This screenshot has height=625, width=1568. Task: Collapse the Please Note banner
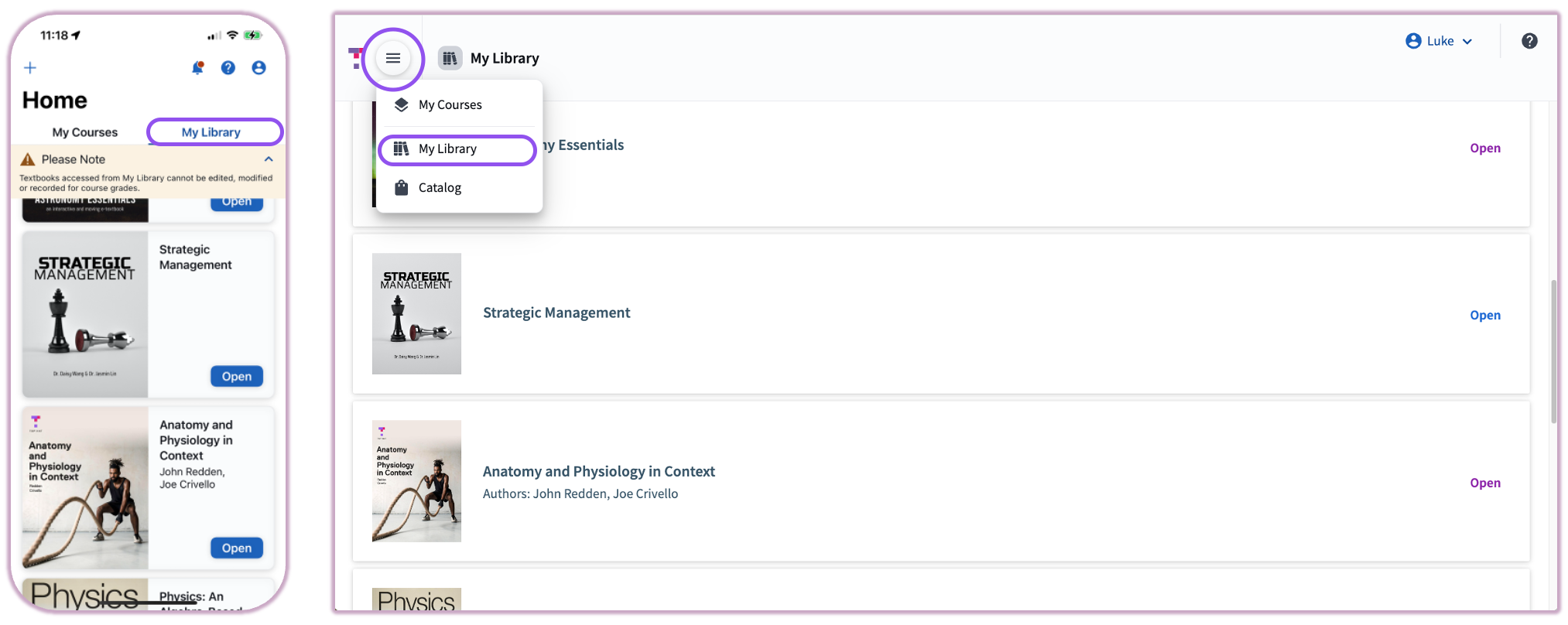(268, 159)
